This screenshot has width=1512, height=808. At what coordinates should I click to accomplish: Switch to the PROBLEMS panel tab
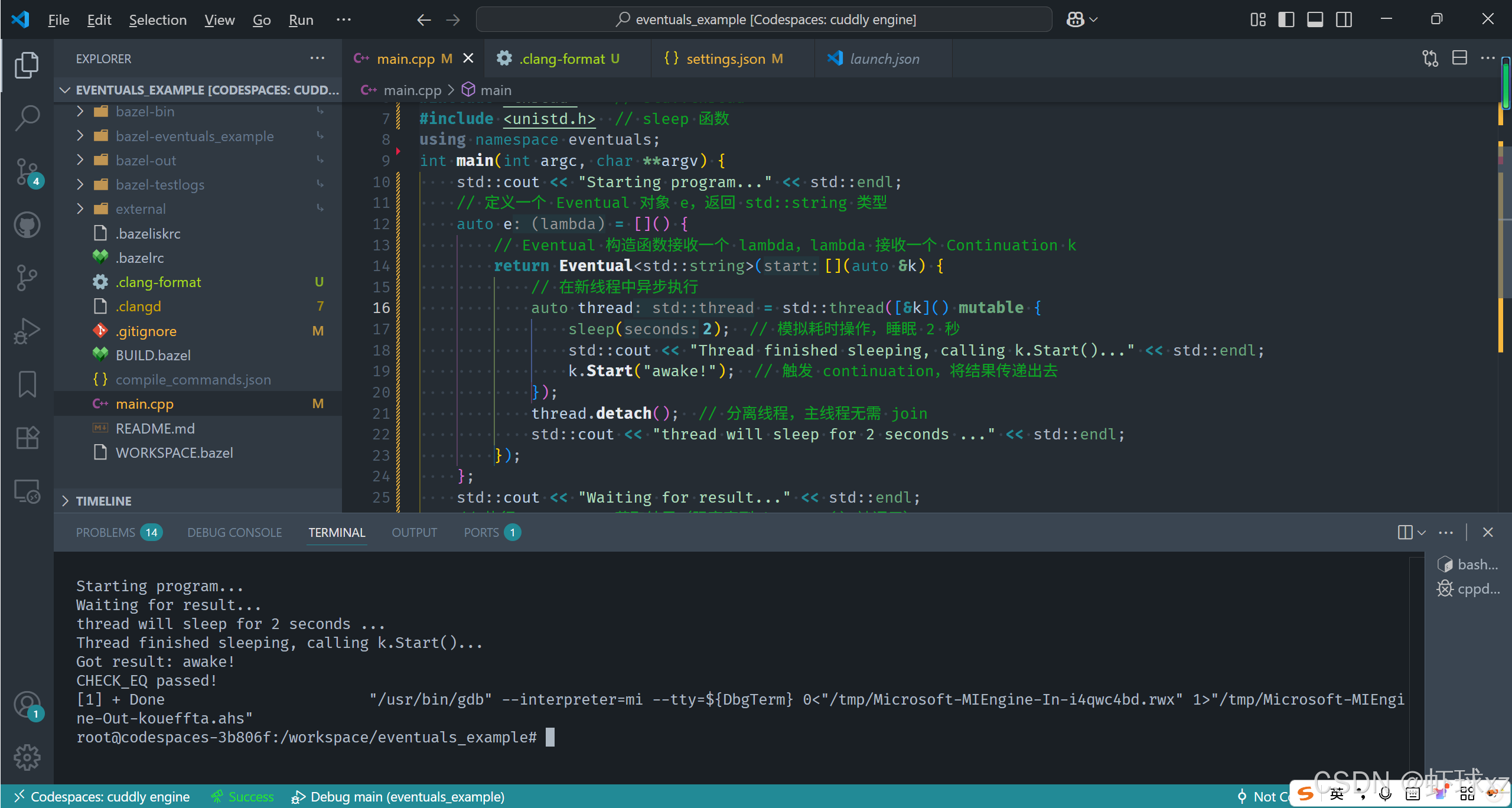coord(119,532)
